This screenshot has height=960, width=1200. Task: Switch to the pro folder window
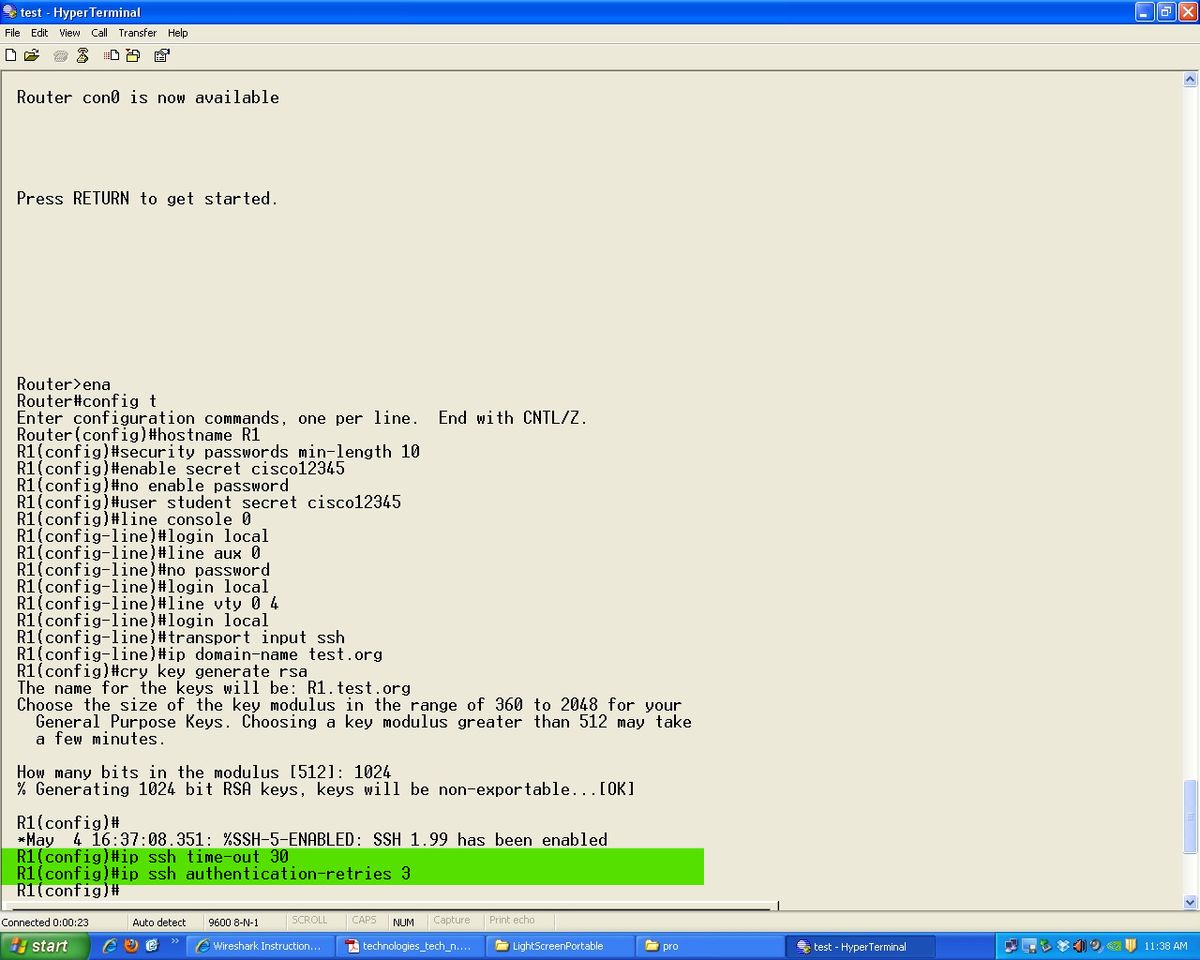[710, 945]
